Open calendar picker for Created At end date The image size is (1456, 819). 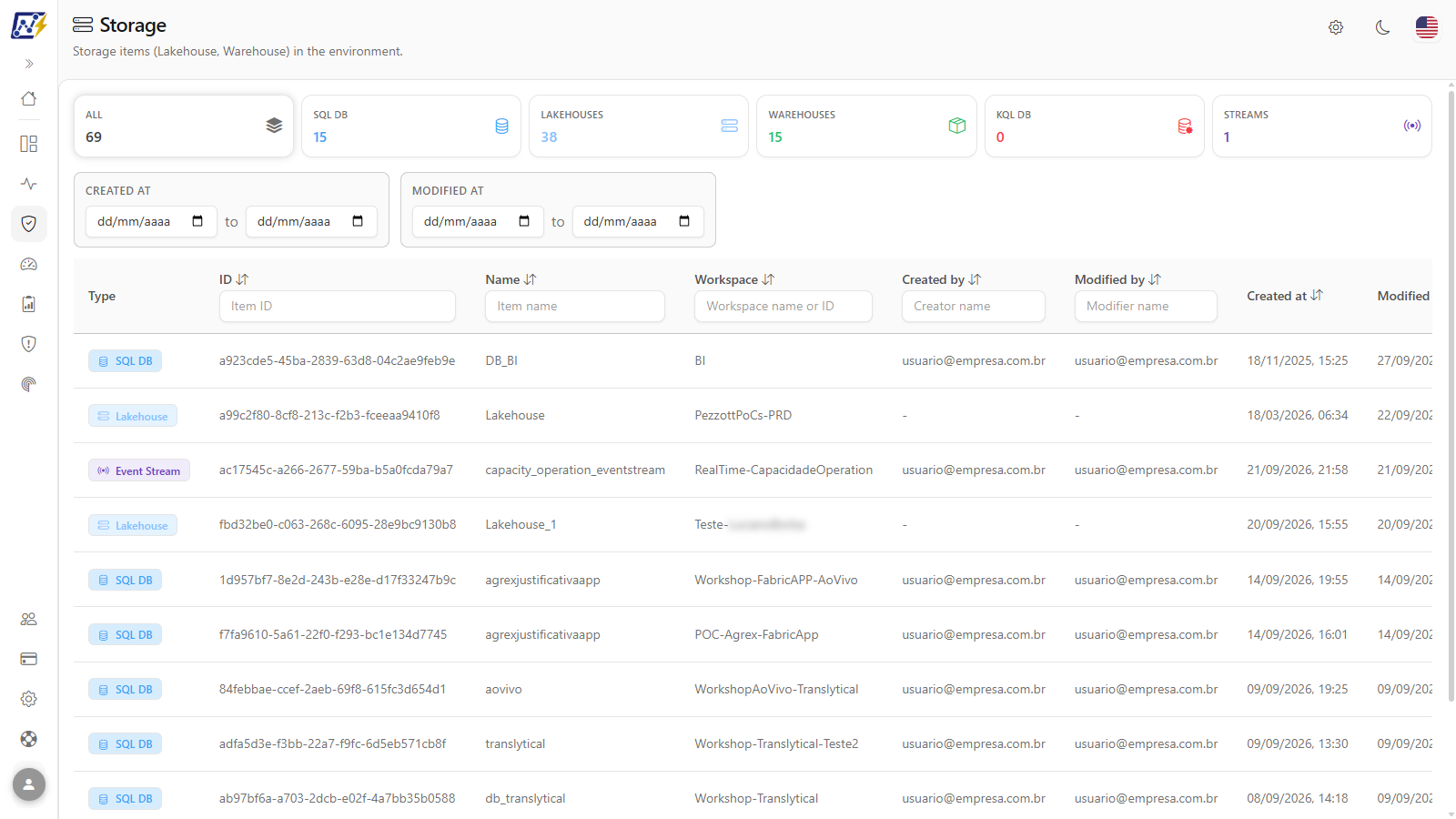pyautogui.click(x=358, y=221)
